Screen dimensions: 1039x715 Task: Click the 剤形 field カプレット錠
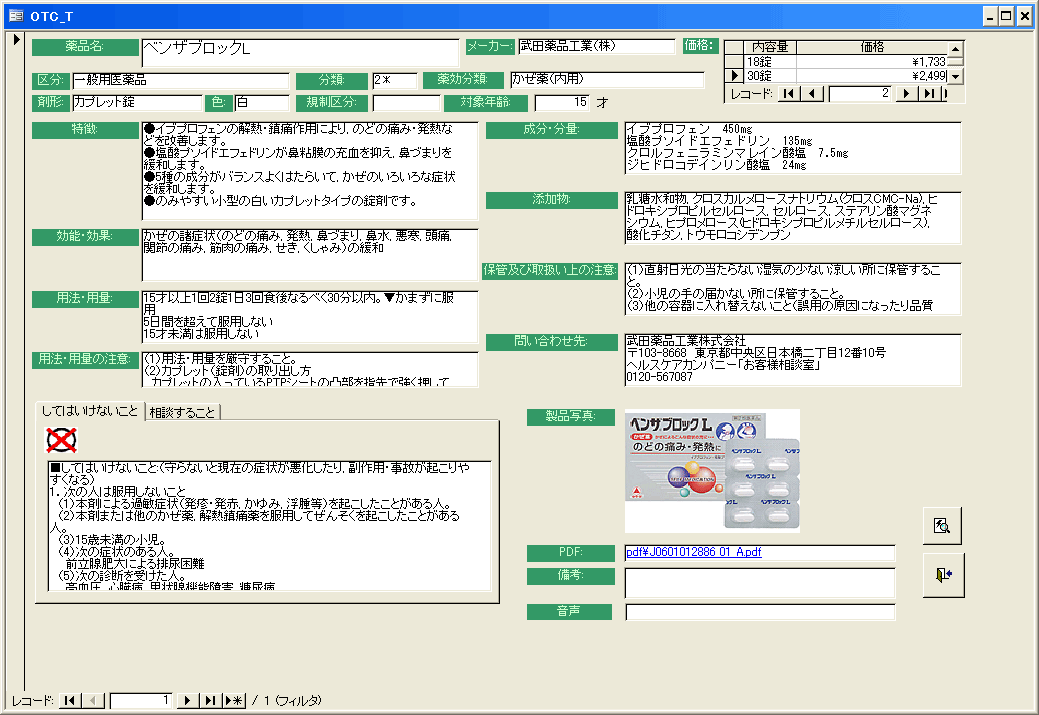137,102
